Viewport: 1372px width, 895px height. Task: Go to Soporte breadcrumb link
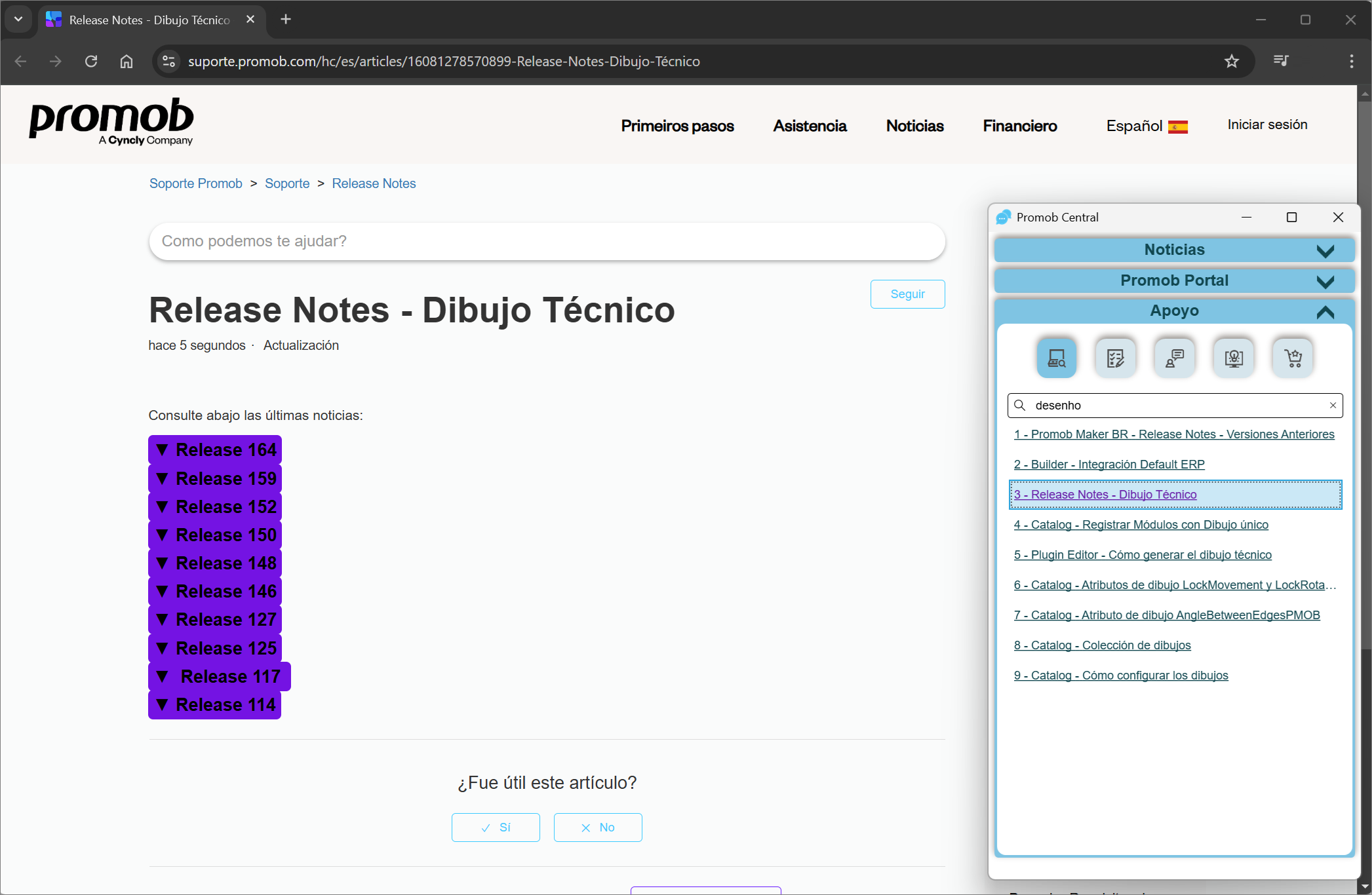(287, 183)
